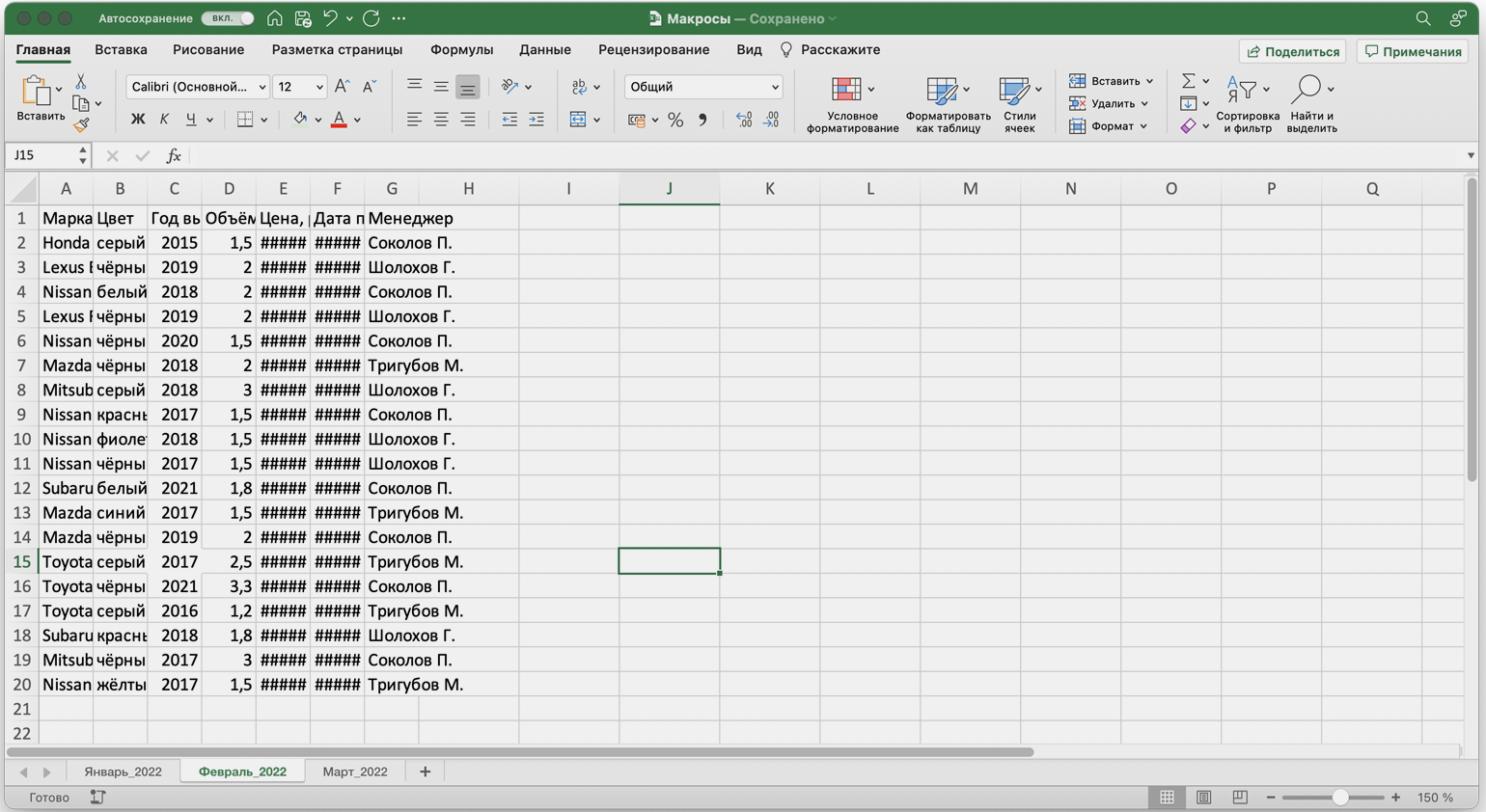Screen dimensions: 1486x812
Task: Click the font color red swatch button
Action: (339, 120)
